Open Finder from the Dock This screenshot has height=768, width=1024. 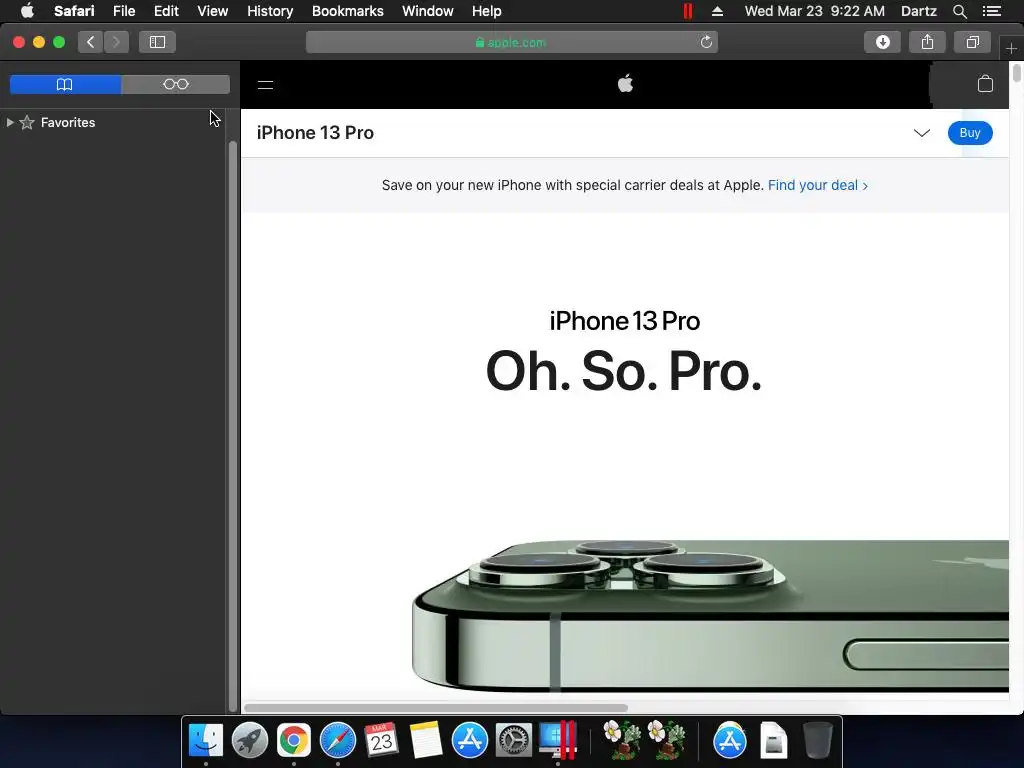[x=206, y=740]
